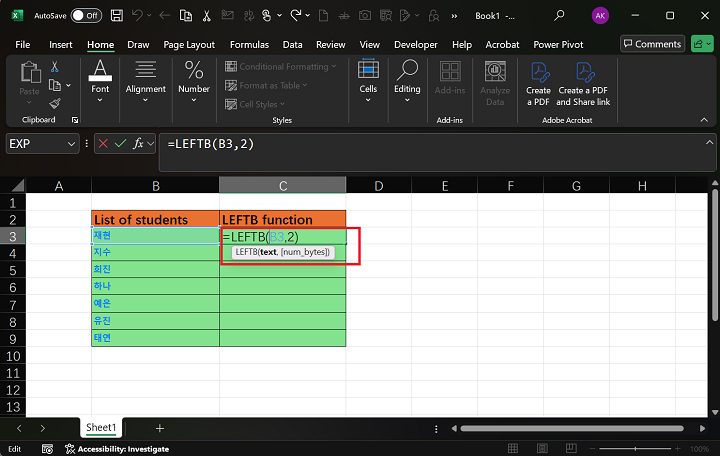Select the Sheet1 tab
720x456 pixels.
(x=100, y=428)
